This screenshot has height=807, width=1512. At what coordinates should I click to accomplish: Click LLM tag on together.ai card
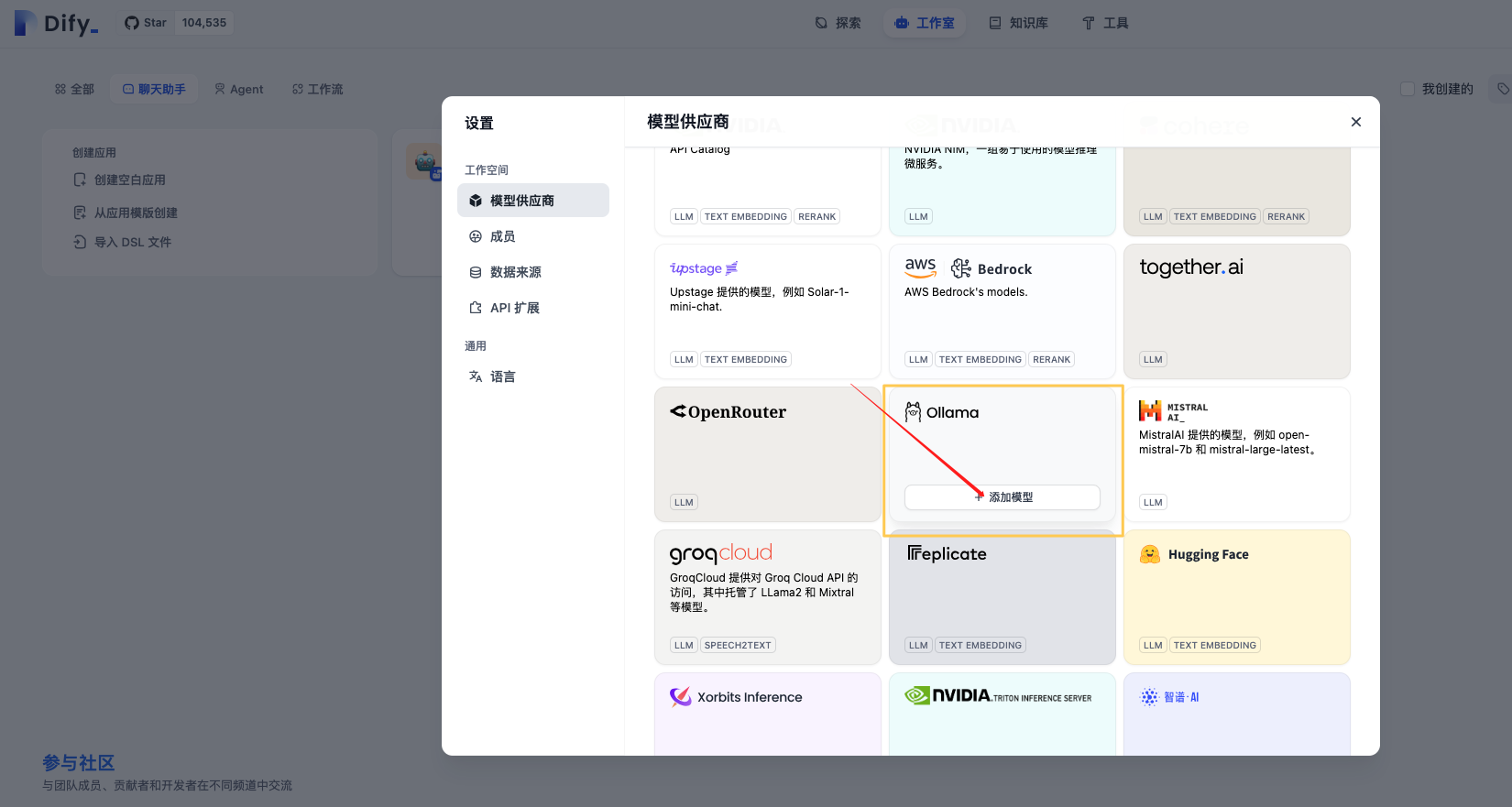click(x=1154, y=359)
